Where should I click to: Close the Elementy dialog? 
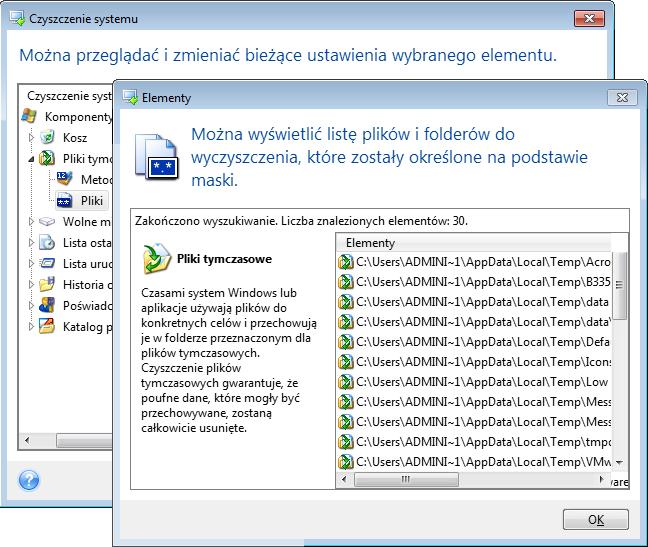(x=622, y=98)
